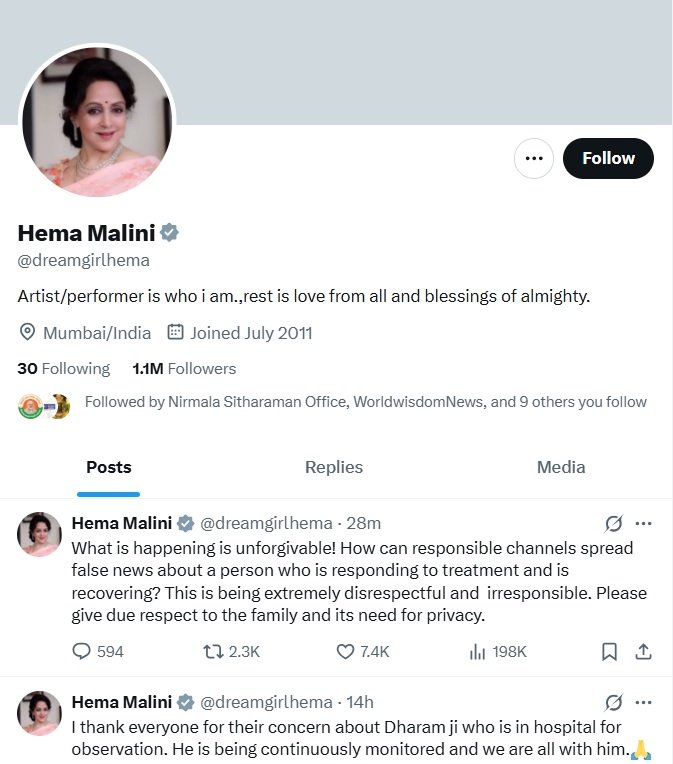View analytics showing 198K views
673x764 pixels.
pyautogui.click(x=477, y=651)
